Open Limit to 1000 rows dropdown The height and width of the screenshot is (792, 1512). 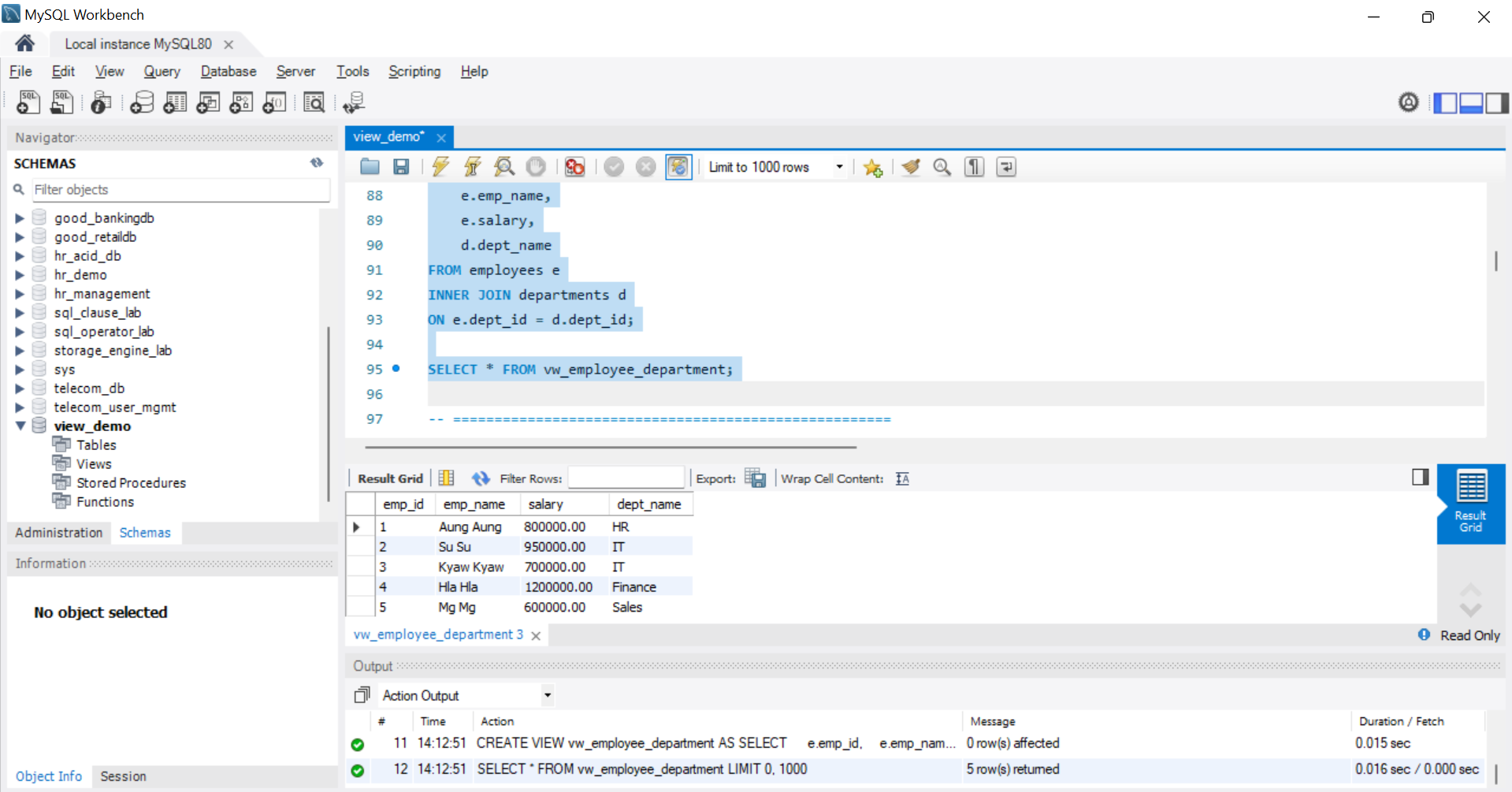click(x=839, y=167)
